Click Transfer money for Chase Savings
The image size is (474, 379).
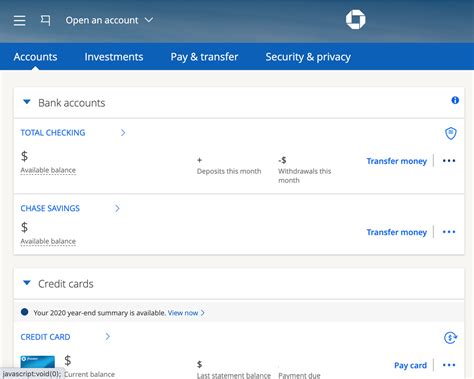(x=397, y=232)
